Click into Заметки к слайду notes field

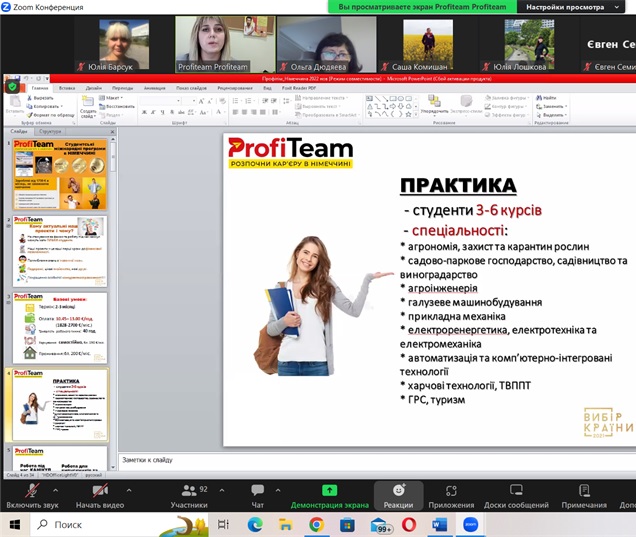377,460
